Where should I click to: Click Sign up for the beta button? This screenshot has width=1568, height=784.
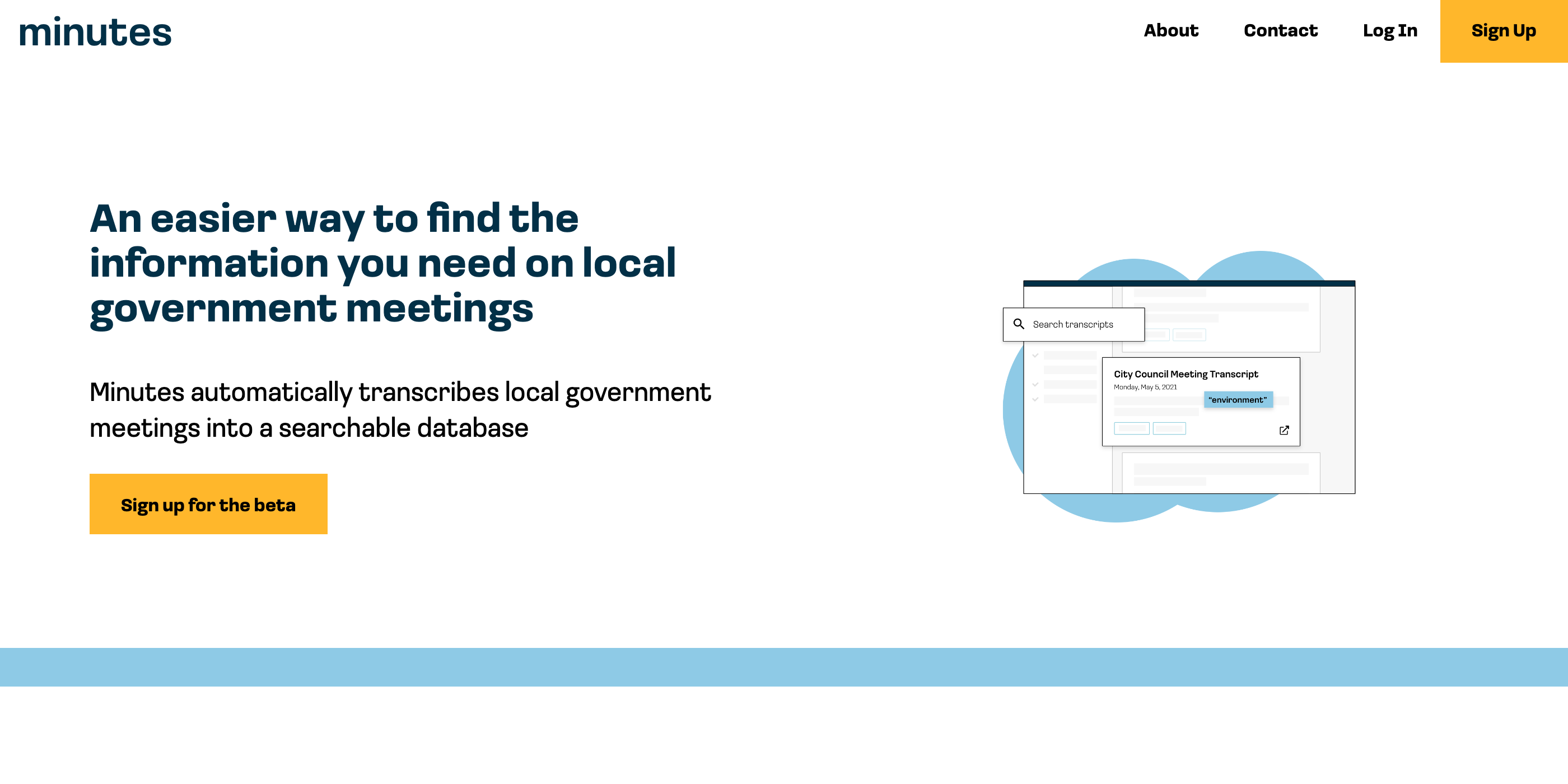tap(208, 504)
